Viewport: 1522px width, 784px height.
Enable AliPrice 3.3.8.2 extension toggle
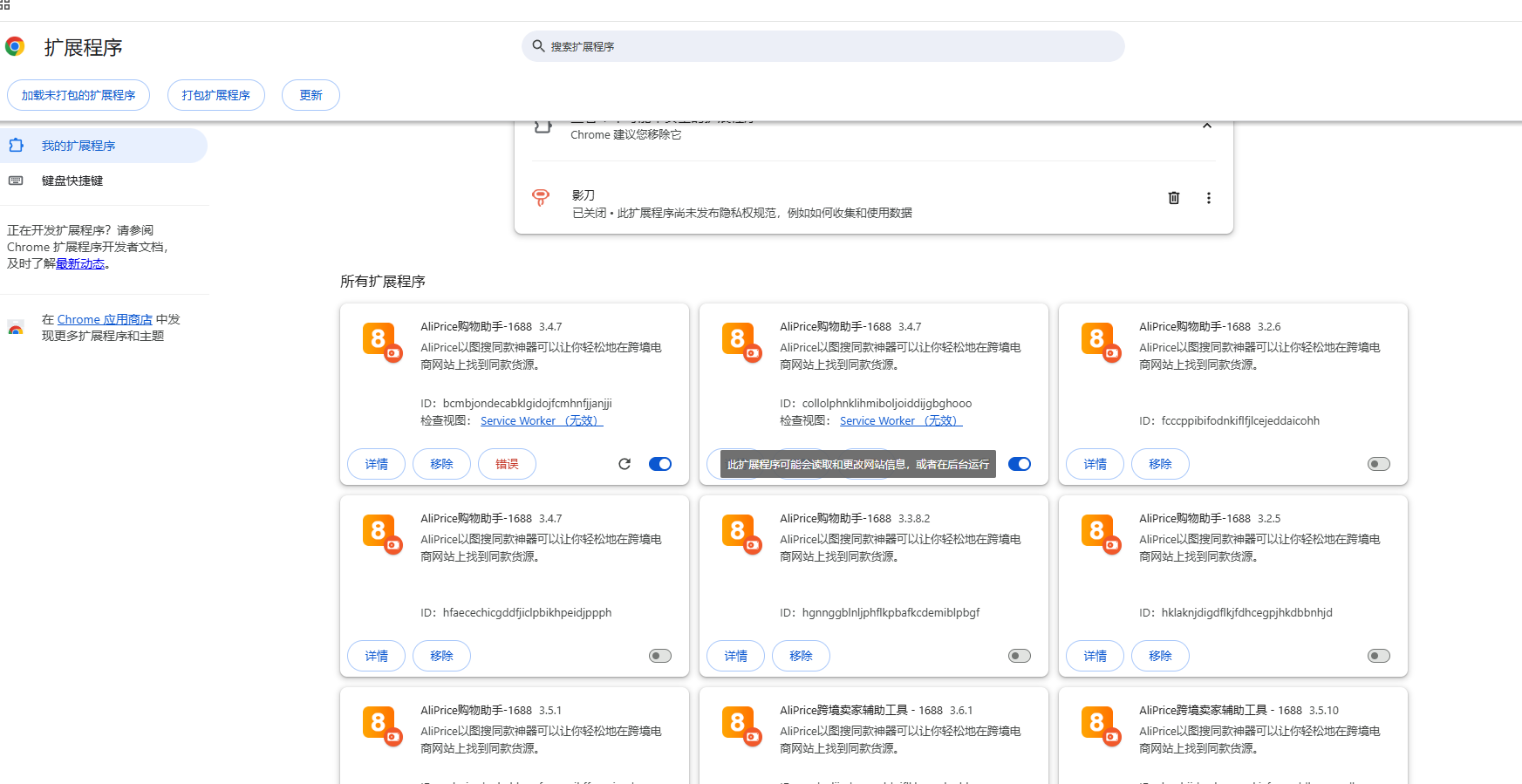pyautogui.click(x=1019, y=656)
